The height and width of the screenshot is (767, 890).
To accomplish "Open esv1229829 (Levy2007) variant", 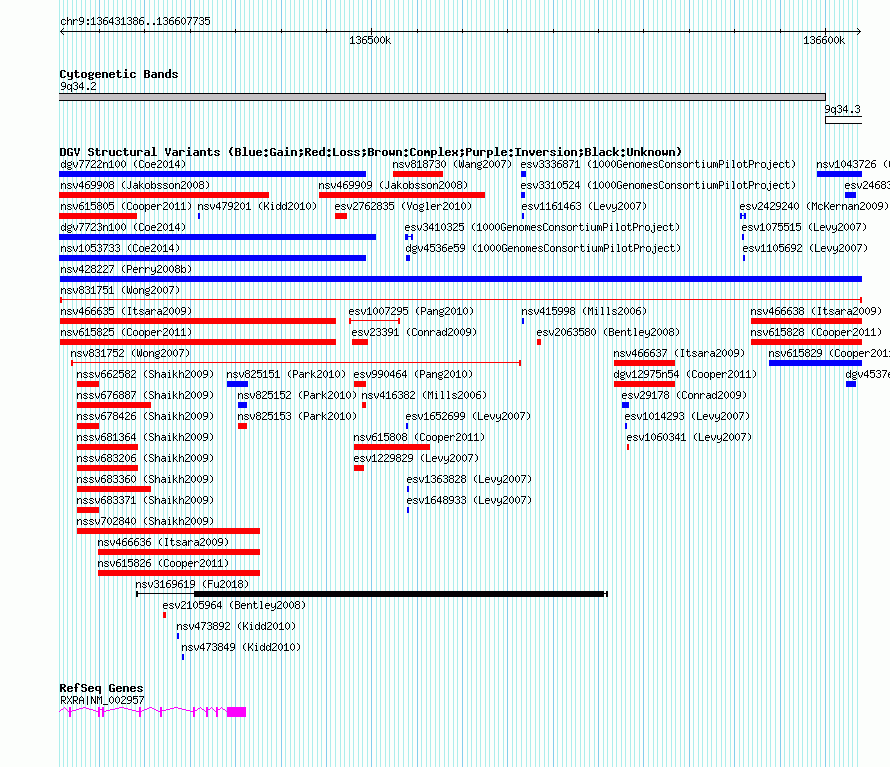I will pos(416,459).
